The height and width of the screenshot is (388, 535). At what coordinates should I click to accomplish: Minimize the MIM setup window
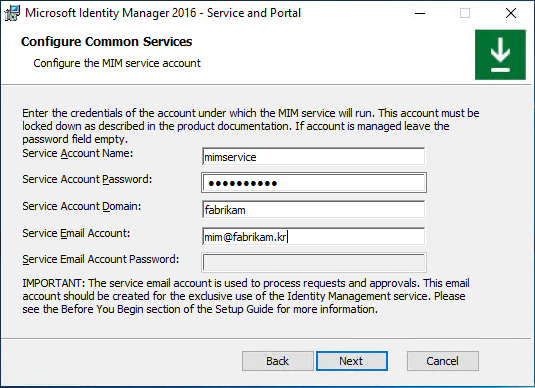click(420, 13)
